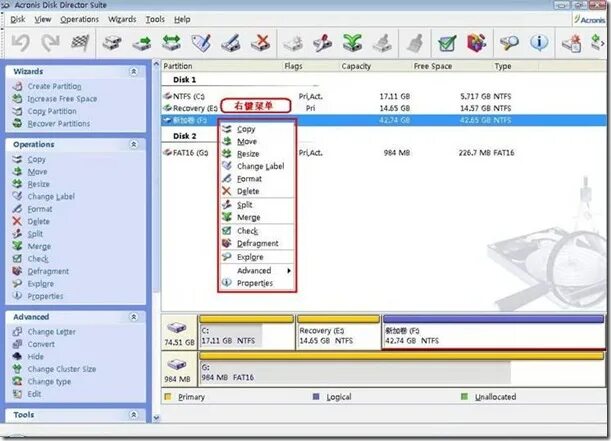Screen dimensions: 611x441
Task: Click the Defragment toolbar icon
Action: 477,43
